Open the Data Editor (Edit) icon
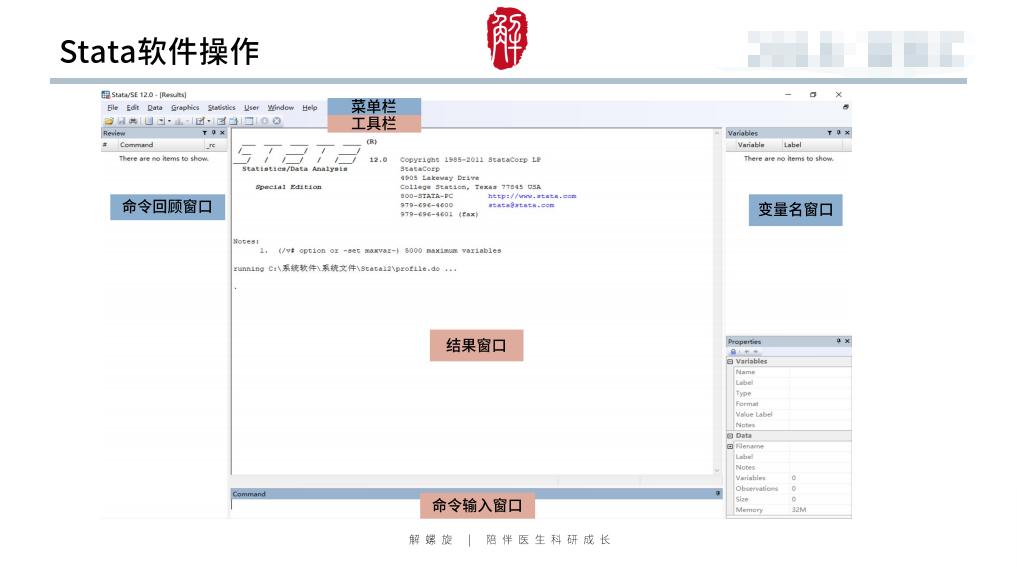The width and height of the screenshot is (1017, 567). point(221,121)
